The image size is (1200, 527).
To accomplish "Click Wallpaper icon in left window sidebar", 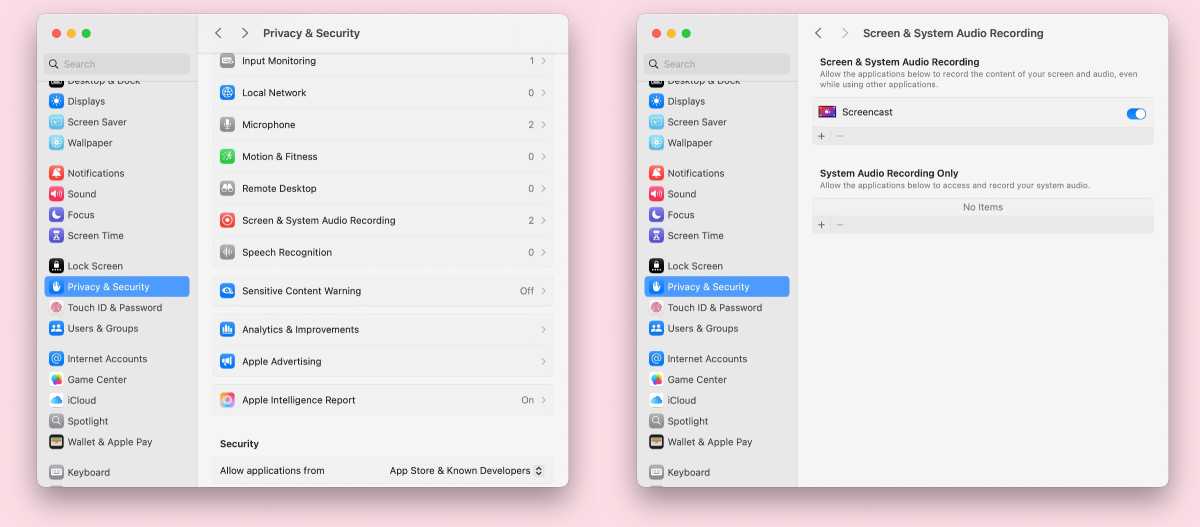I will (57, 143).
